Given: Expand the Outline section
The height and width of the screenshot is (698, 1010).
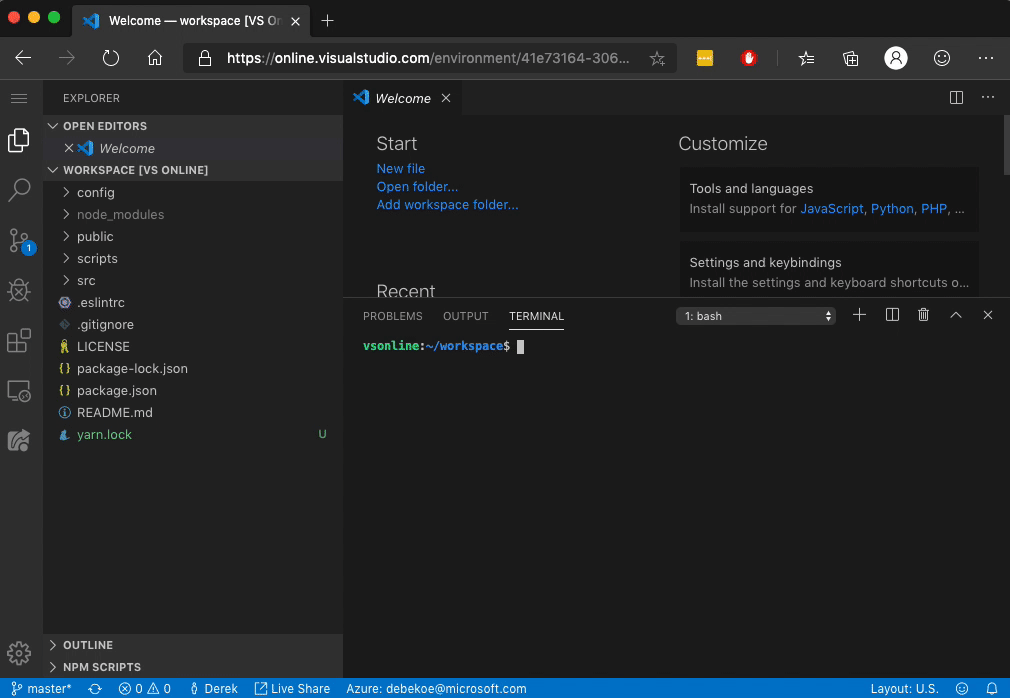Looking at the screenshot, I should pyautogui.click(x=193, y=645).
